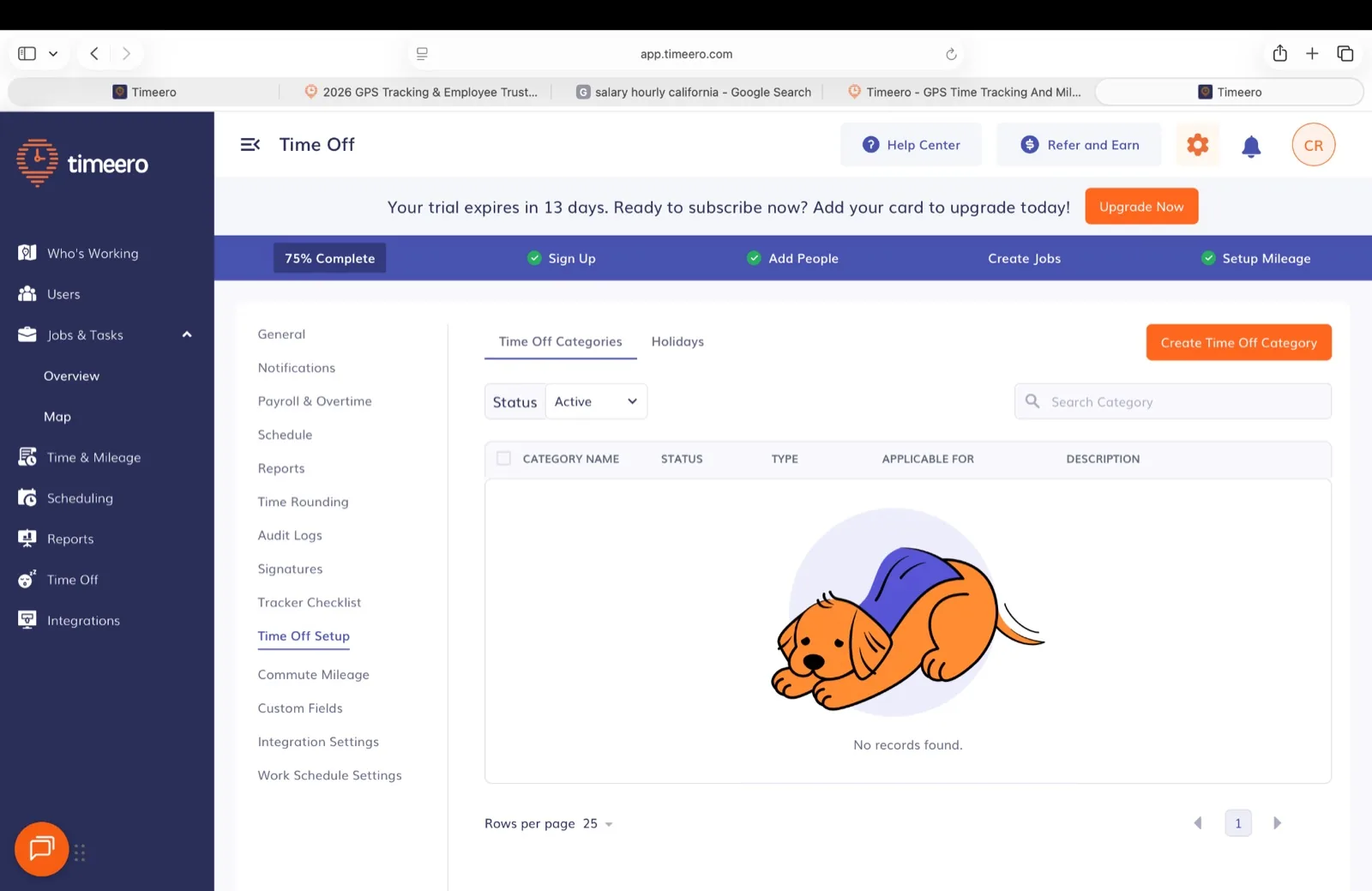Screen dimensions: 1372x891
Task: Click the Scheduling sidebar icon
Action: 27,497
